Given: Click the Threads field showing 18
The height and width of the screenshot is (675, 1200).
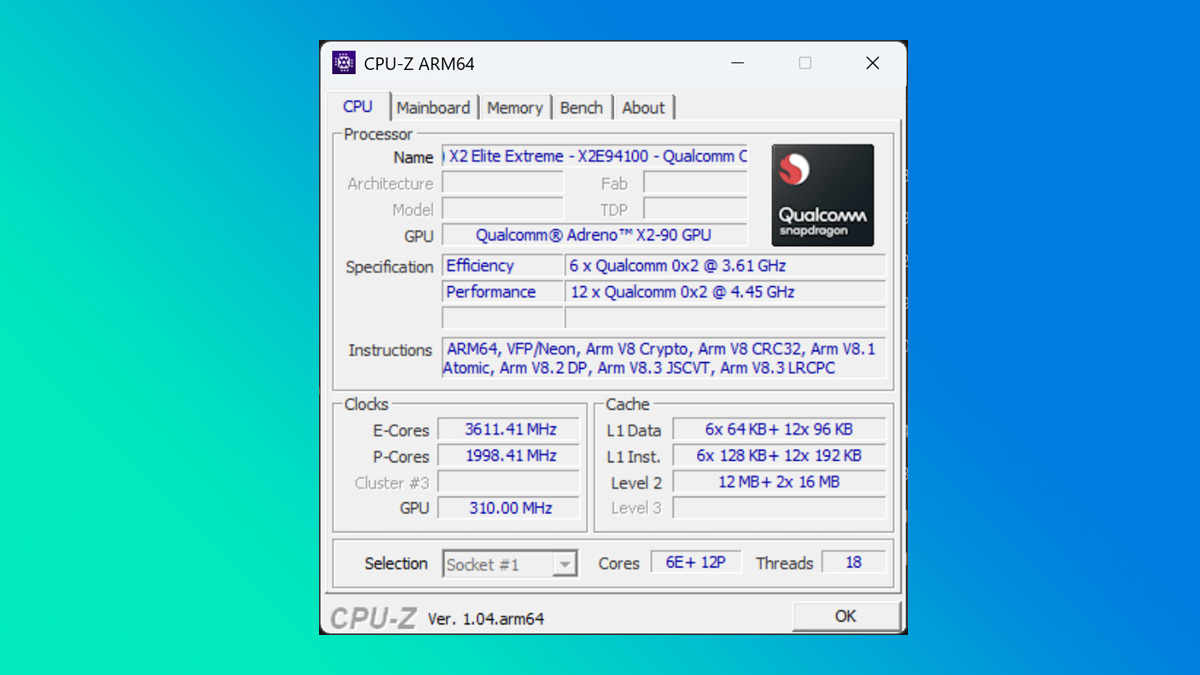Looking at the screenshot, I should pyautogui.click(x=853, y=561).
